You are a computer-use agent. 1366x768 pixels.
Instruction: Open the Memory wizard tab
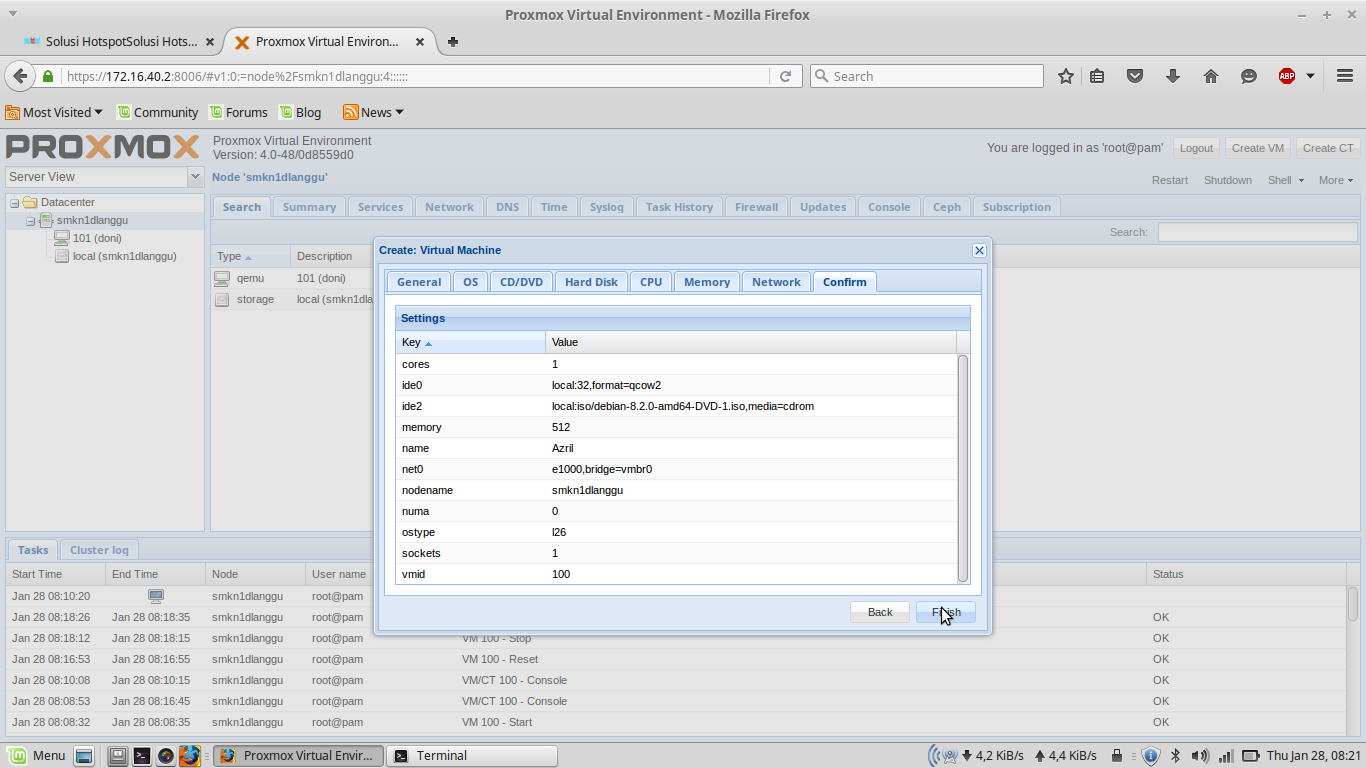(x=707, y=282)
